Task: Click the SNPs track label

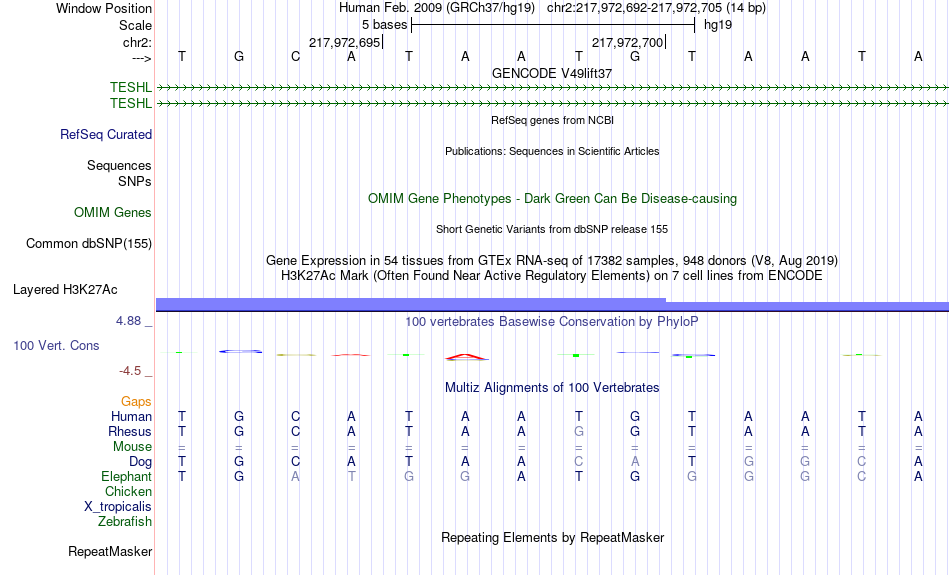Action: (135, 181)
